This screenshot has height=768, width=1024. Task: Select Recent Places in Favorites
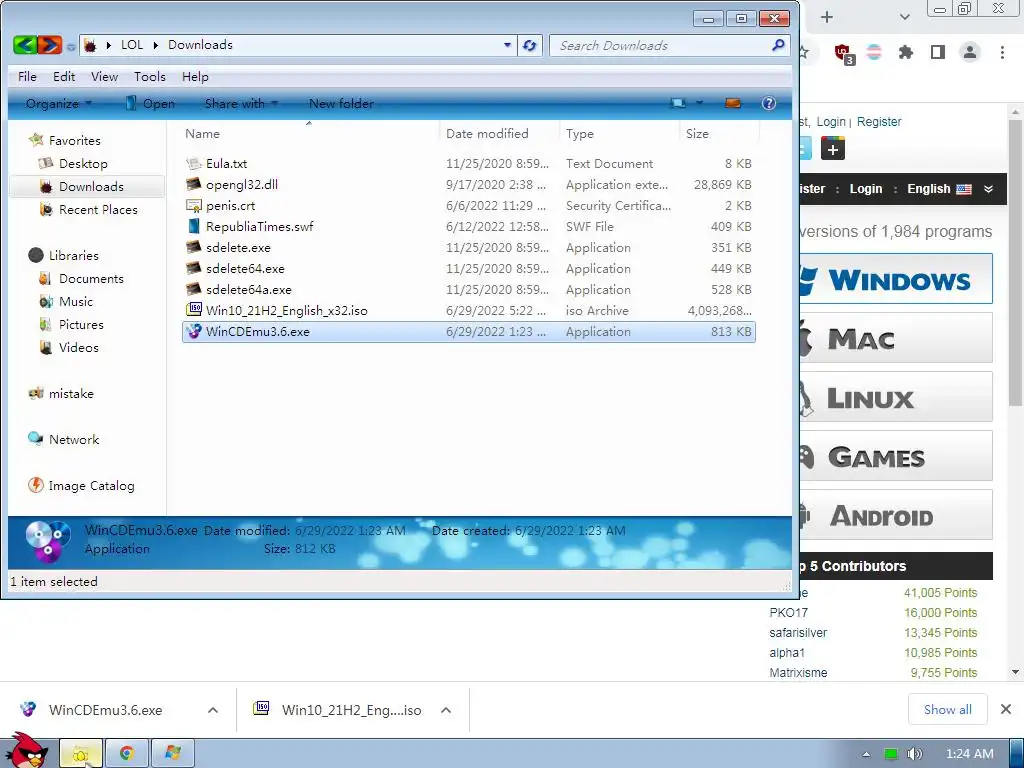pyautogui.click(x=98, y=210)
